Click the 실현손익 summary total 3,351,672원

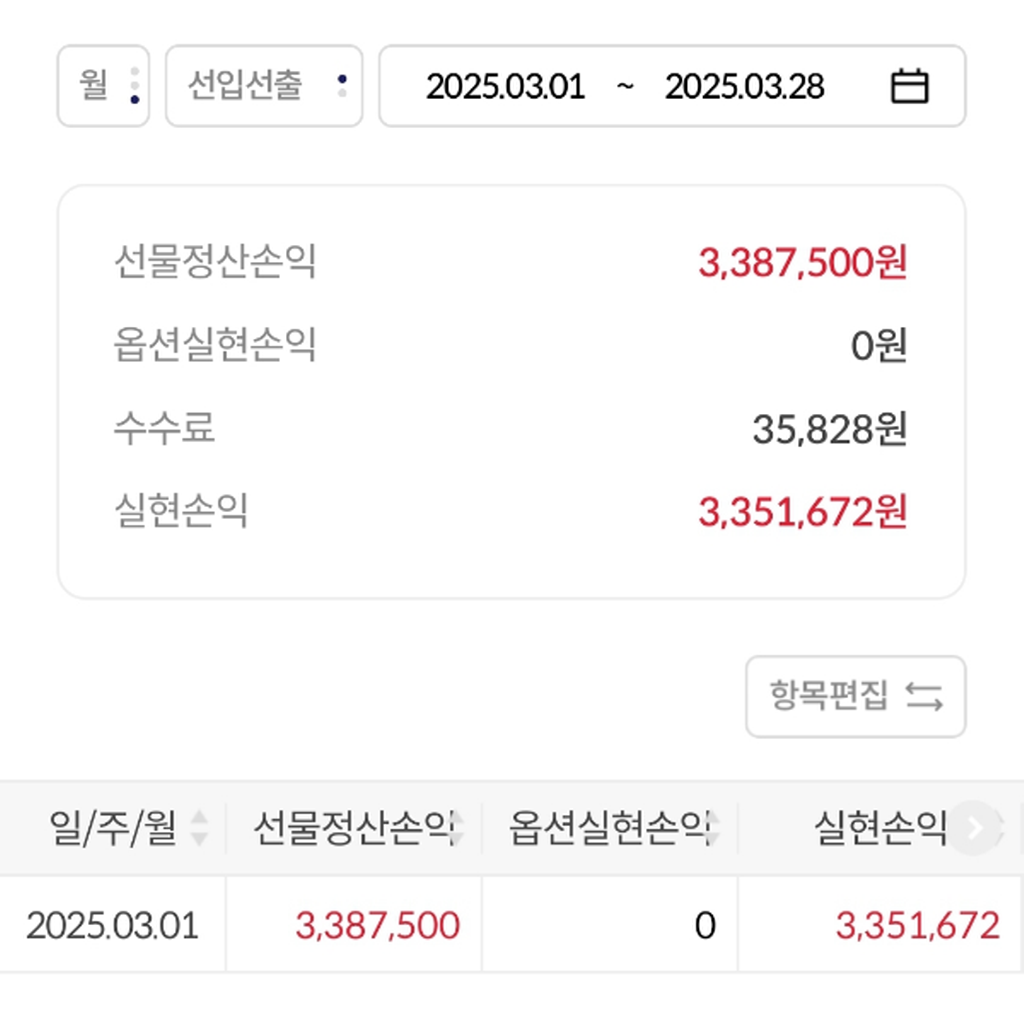pyautogui.click(x=802, y=512)
